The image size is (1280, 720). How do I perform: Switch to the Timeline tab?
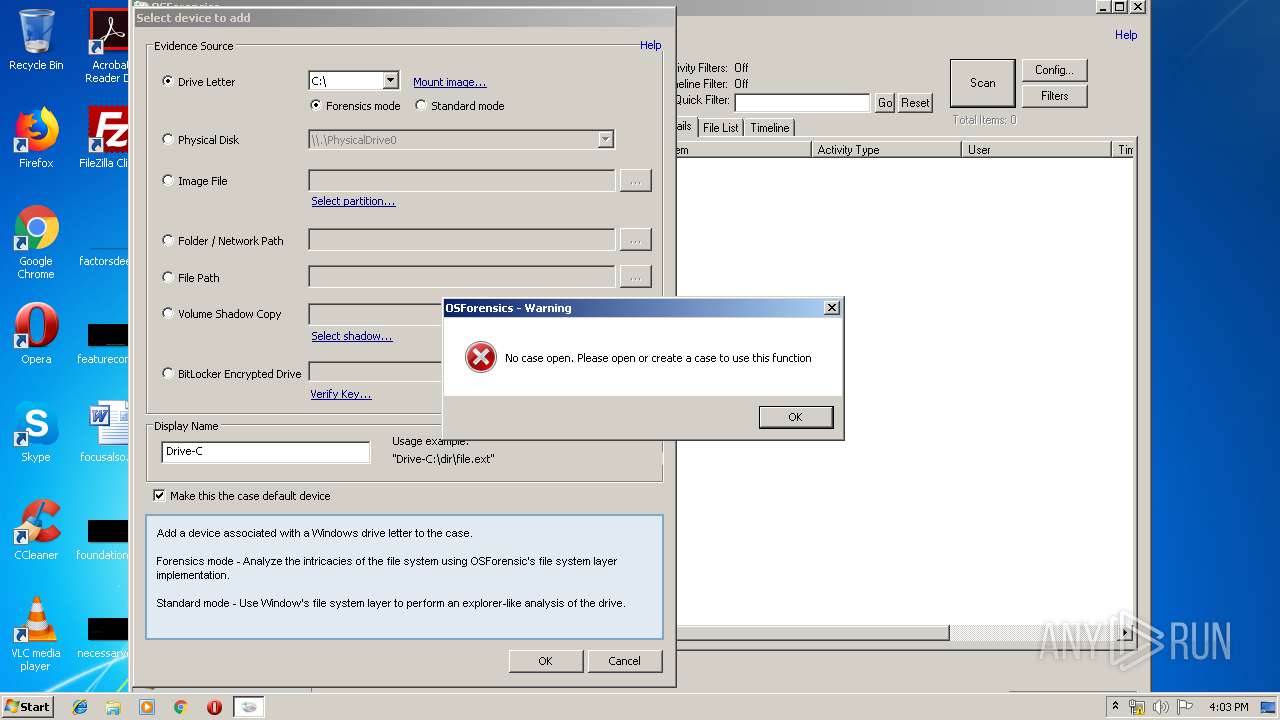coord(769,128)
